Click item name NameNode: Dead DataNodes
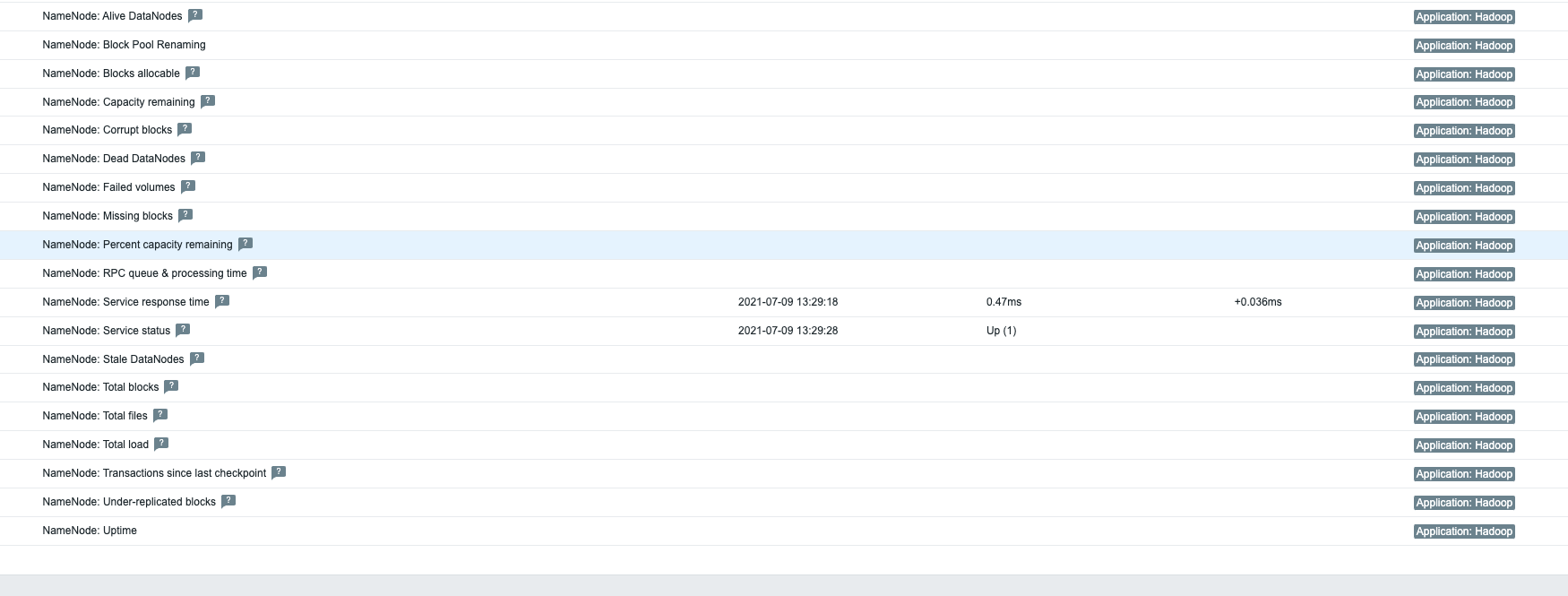The height and width of the screenshot is (596, 1568). tap(114, 159)
